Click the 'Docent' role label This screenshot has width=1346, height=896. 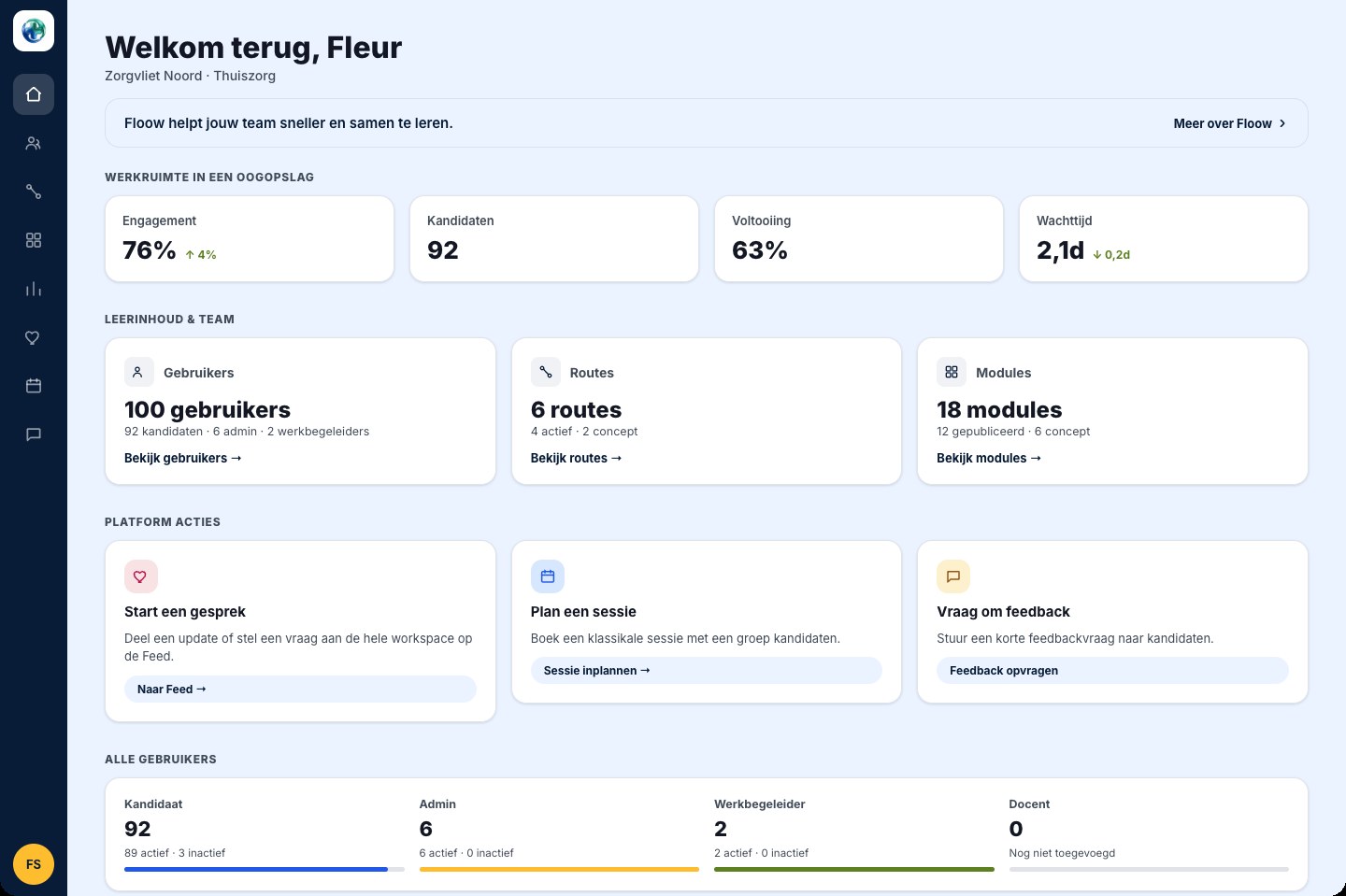pos(1029,804)
